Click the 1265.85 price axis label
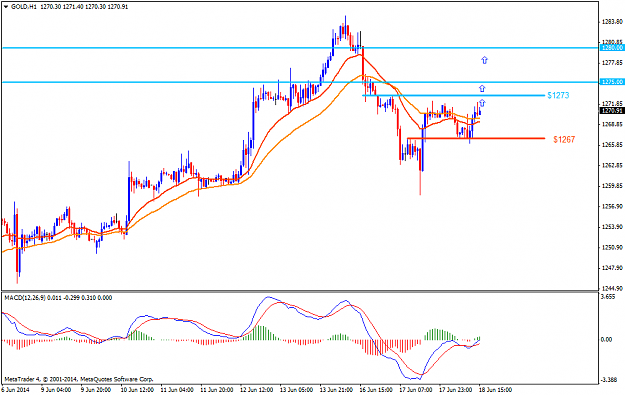 pos(612,145)
